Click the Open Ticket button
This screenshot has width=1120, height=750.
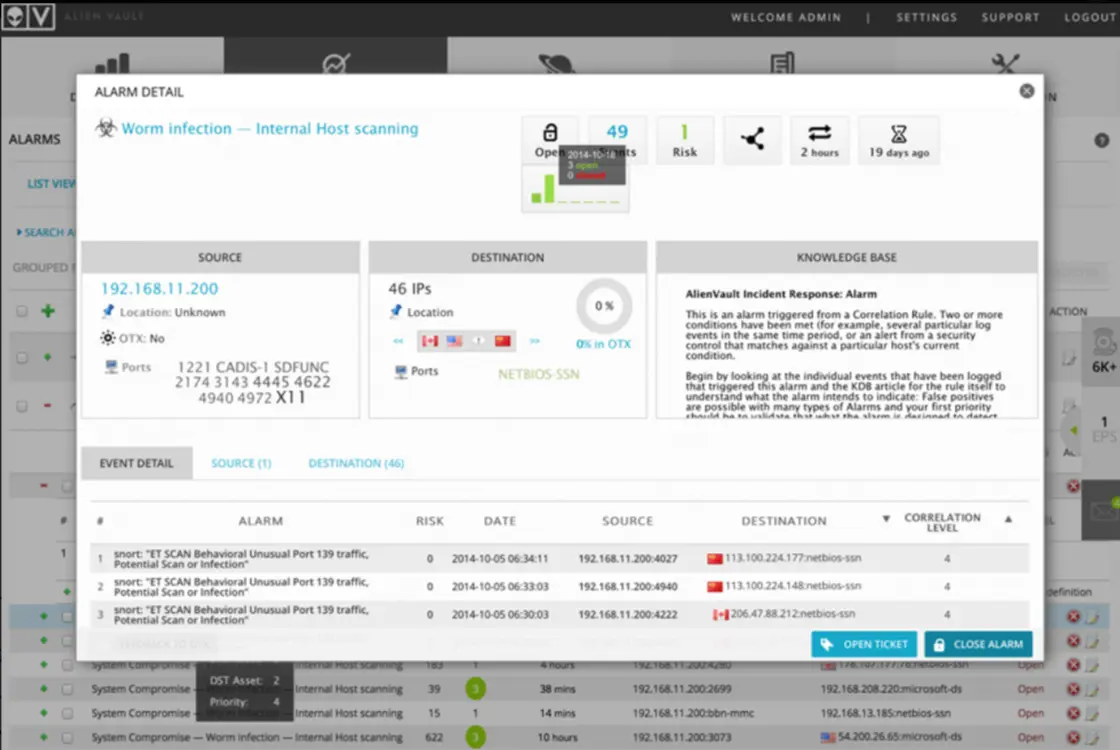864,644
